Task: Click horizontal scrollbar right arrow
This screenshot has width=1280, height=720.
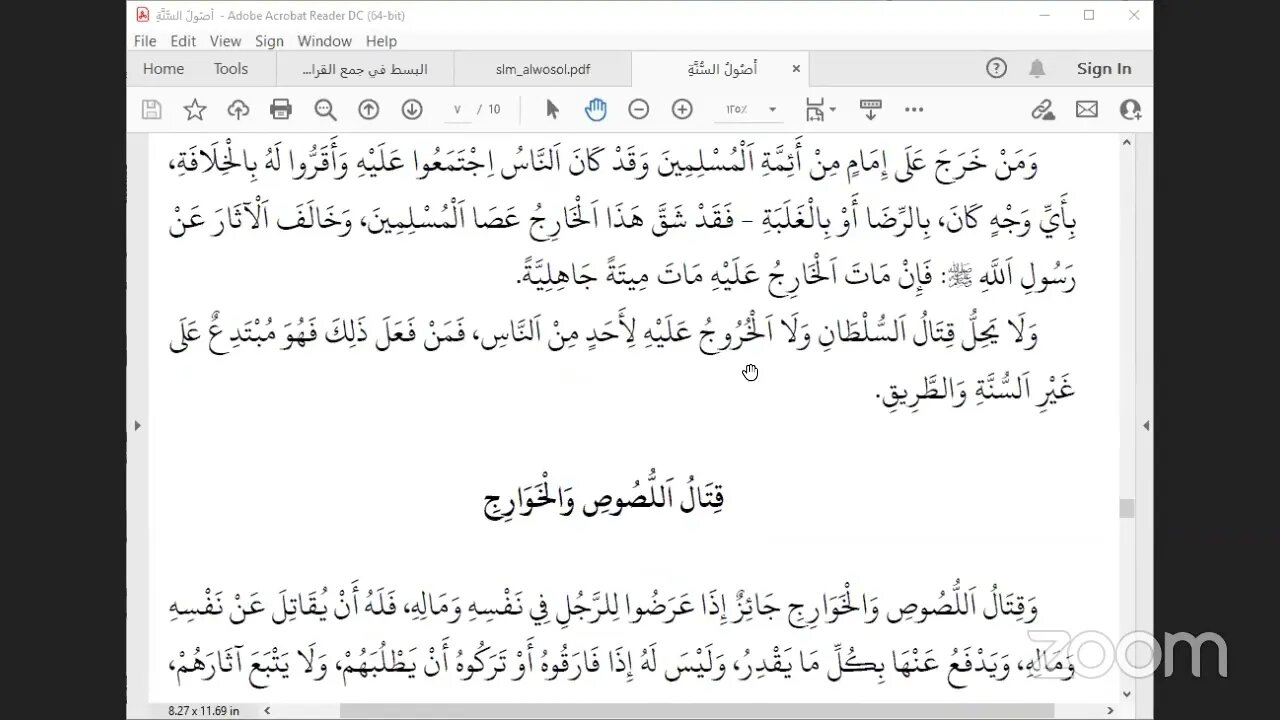Action: (1110, 710)
